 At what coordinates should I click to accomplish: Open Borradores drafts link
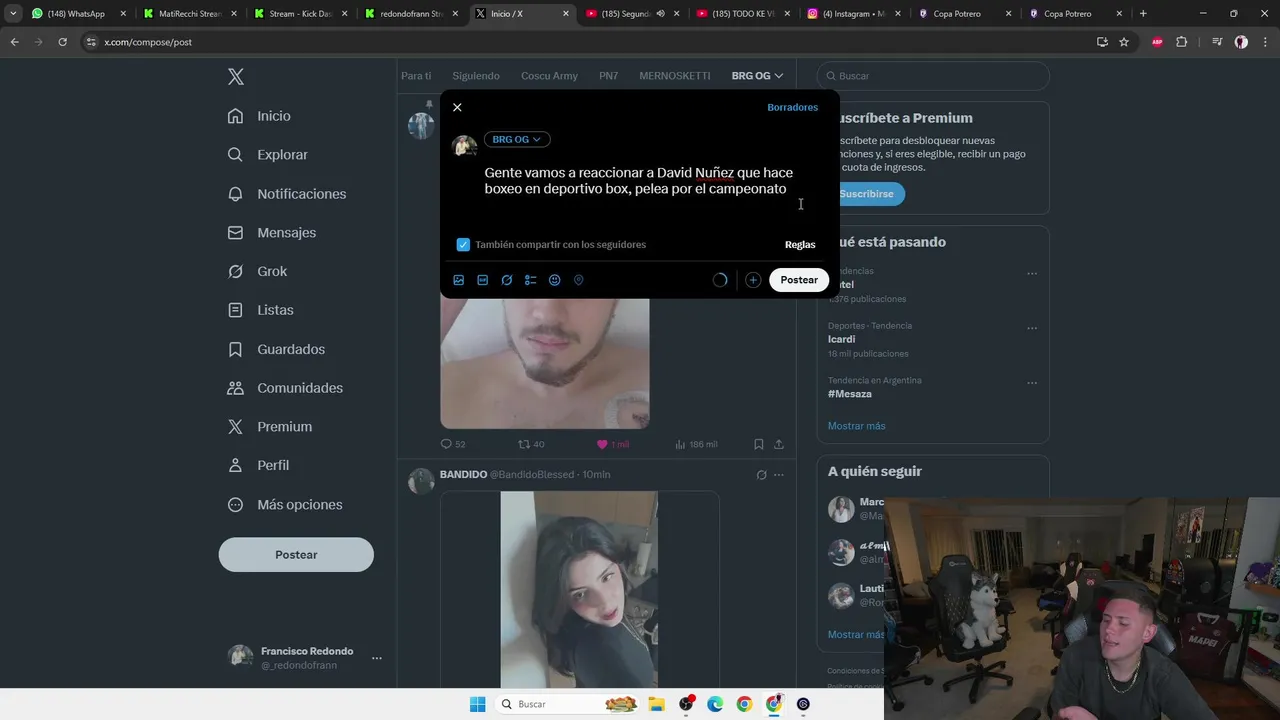(x=792, y=107)
